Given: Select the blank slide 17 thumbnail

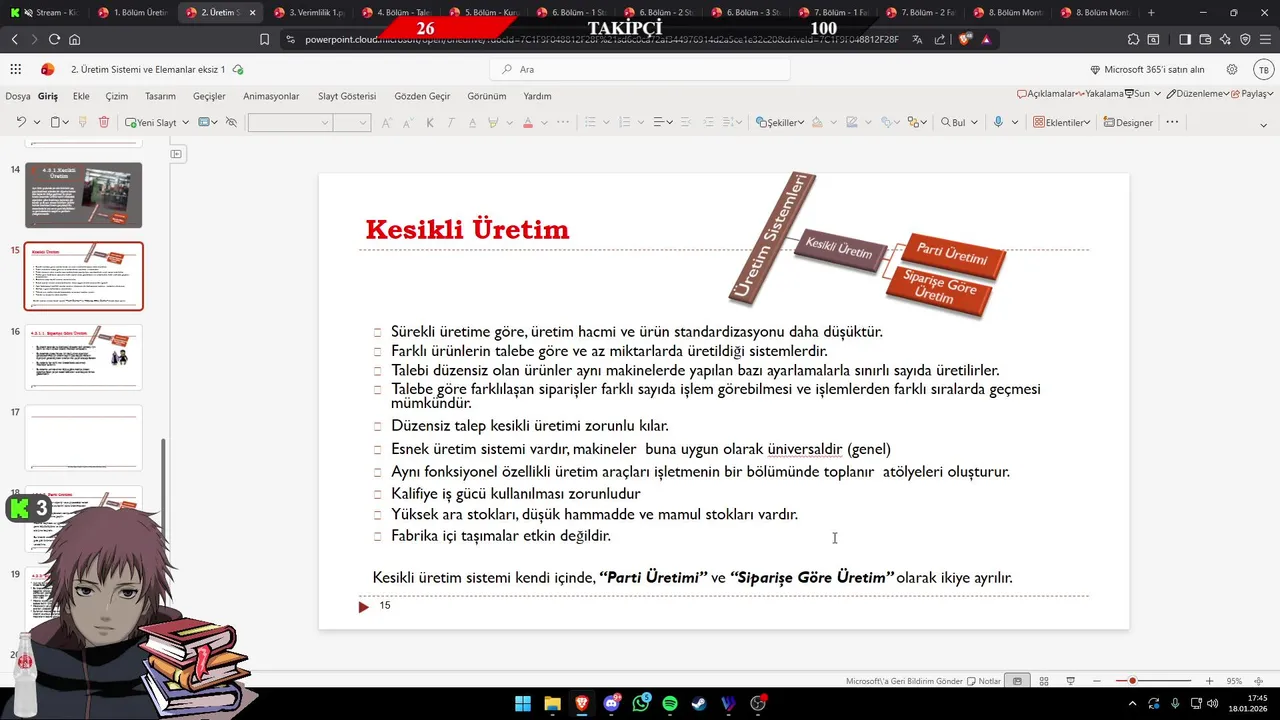Looking at the screenshot, I should [x=83, y=438].
